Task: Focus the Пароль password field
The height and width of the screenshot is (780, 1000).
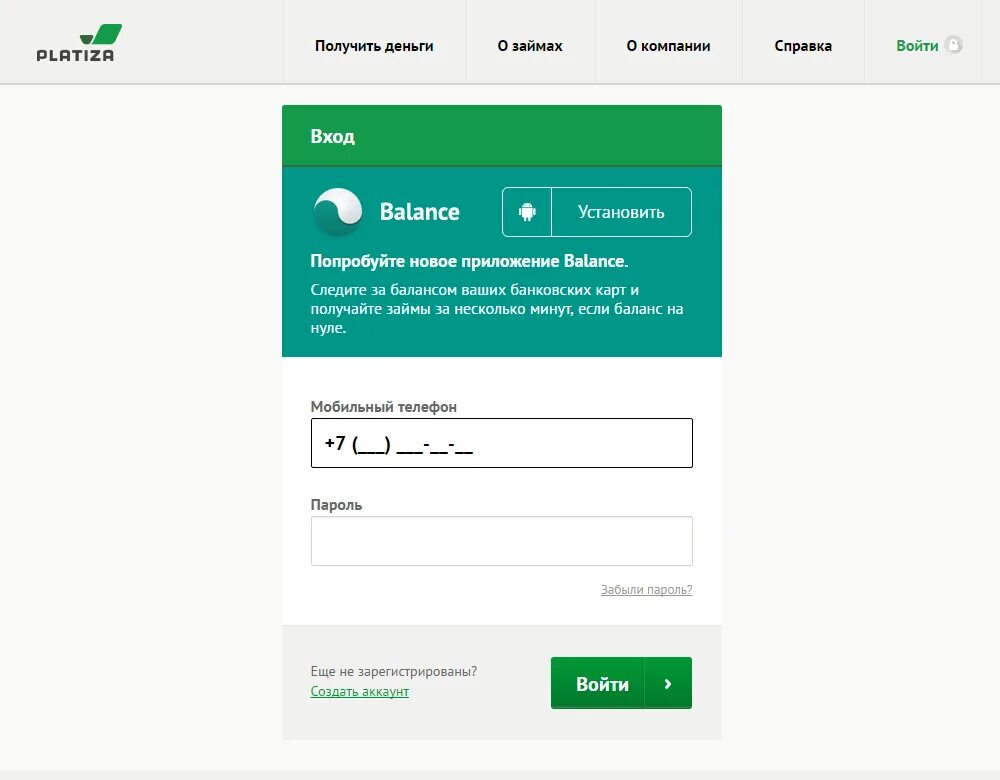Action: [502, 541]
